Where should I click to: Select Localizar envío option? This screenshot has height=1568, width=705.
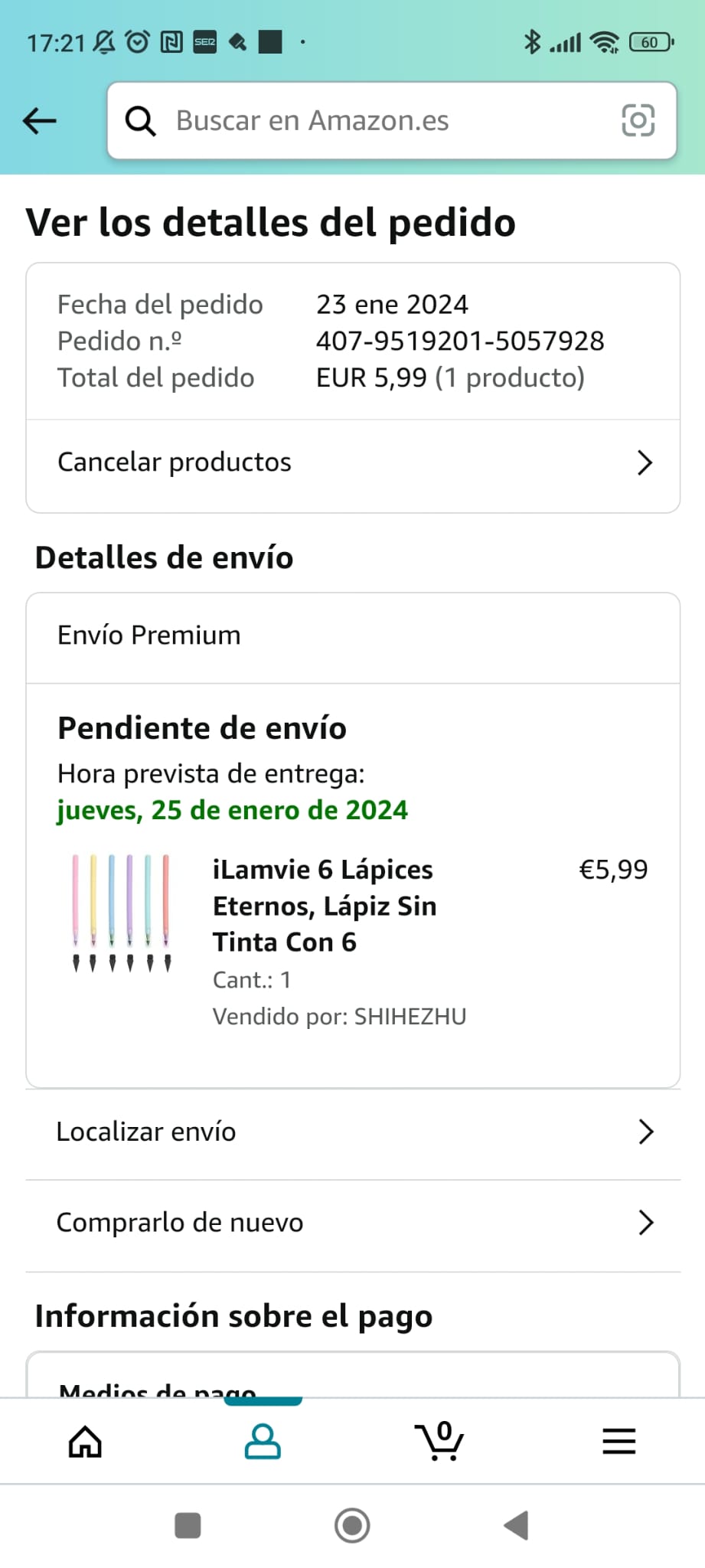click(x=146, y=1132)
